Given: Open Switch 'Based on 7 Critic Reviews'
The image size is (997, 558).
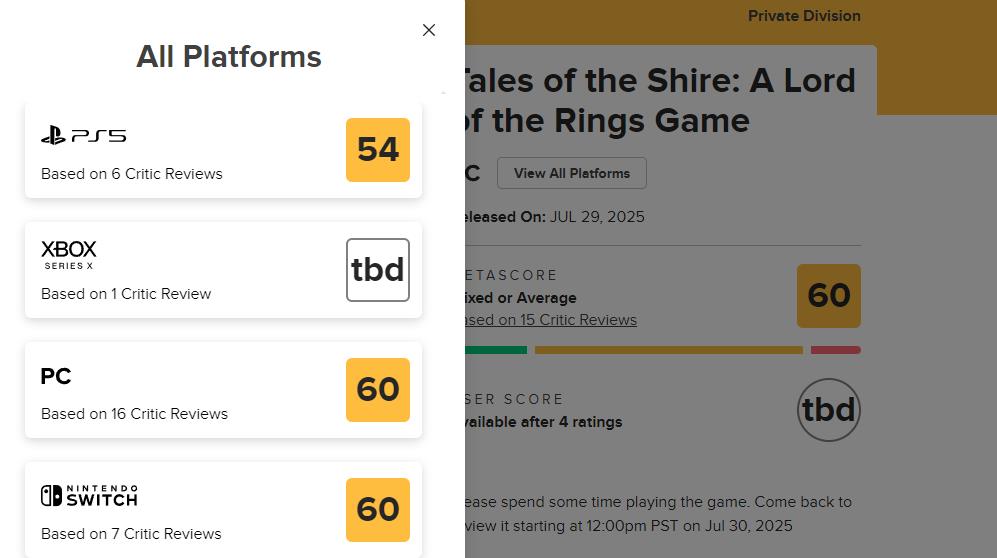Looking at the screenshot, I should [x=131, y=534].
